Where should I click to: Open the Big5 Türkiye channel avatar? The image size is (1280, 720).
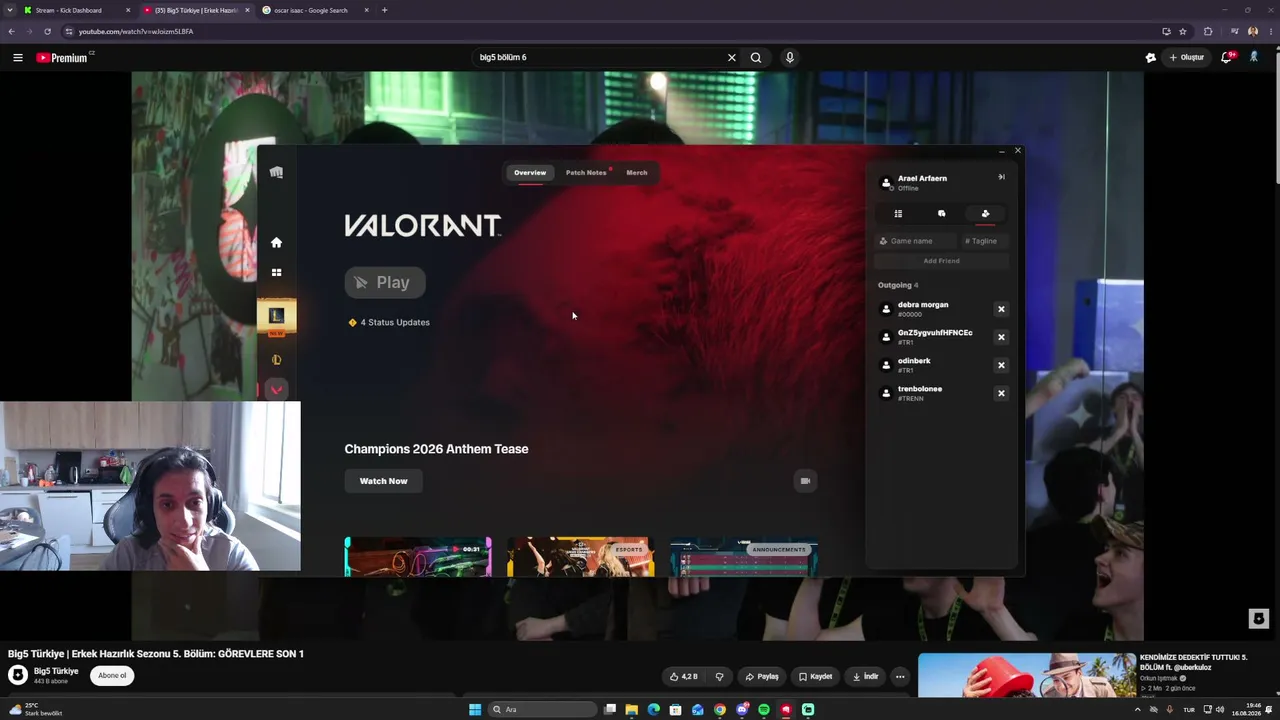[18, 675]
